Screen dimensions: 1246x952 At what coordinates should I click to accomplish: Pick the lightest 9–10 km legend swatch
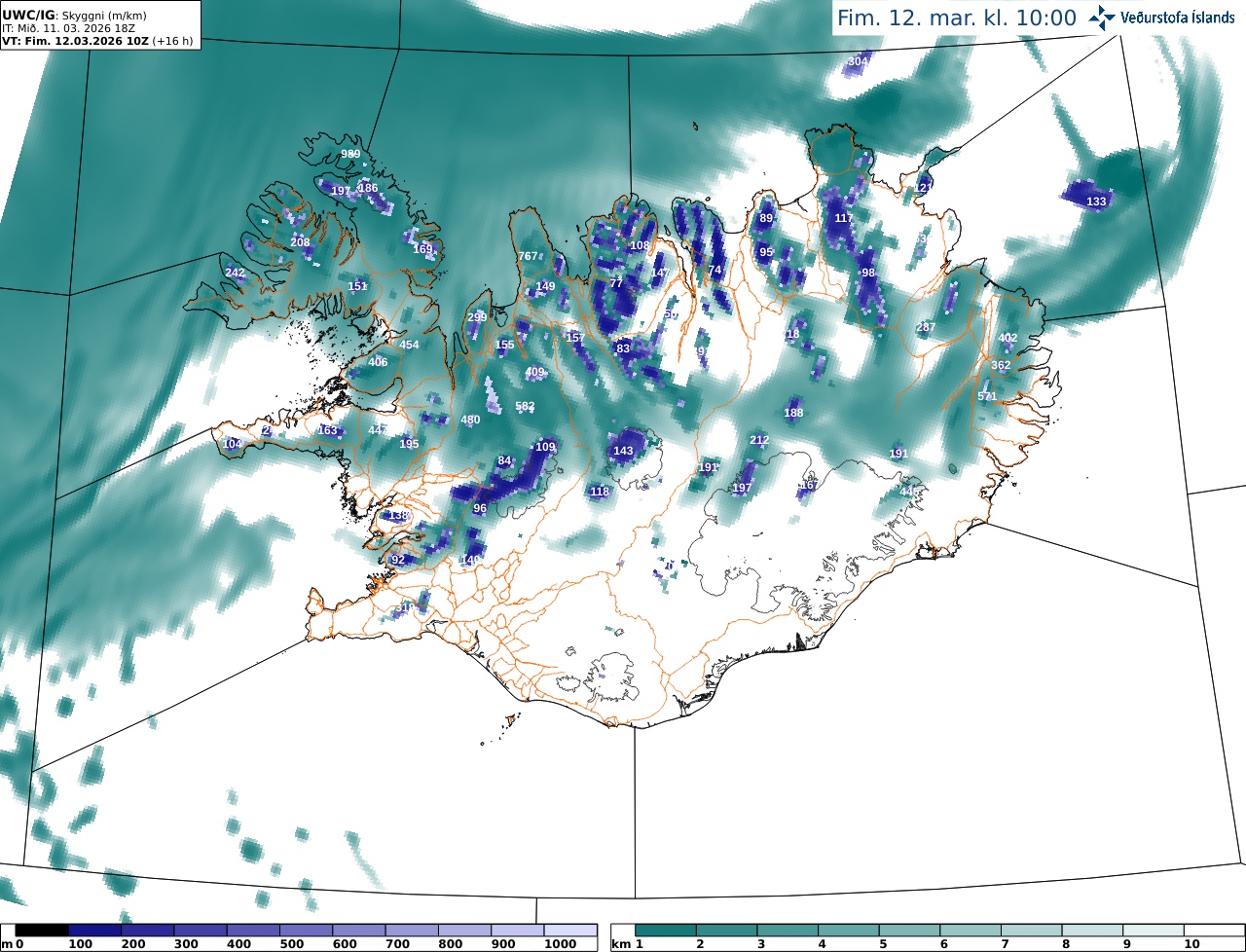pos(1154,931)
